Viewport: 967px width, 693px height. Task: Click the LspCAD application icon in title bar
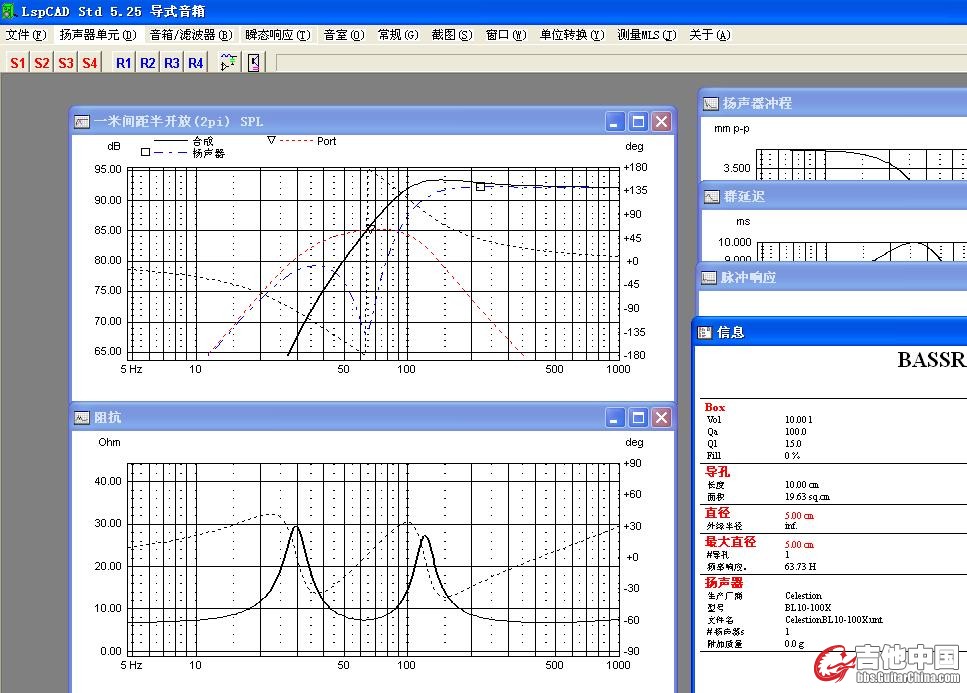(x=9, y=11)
